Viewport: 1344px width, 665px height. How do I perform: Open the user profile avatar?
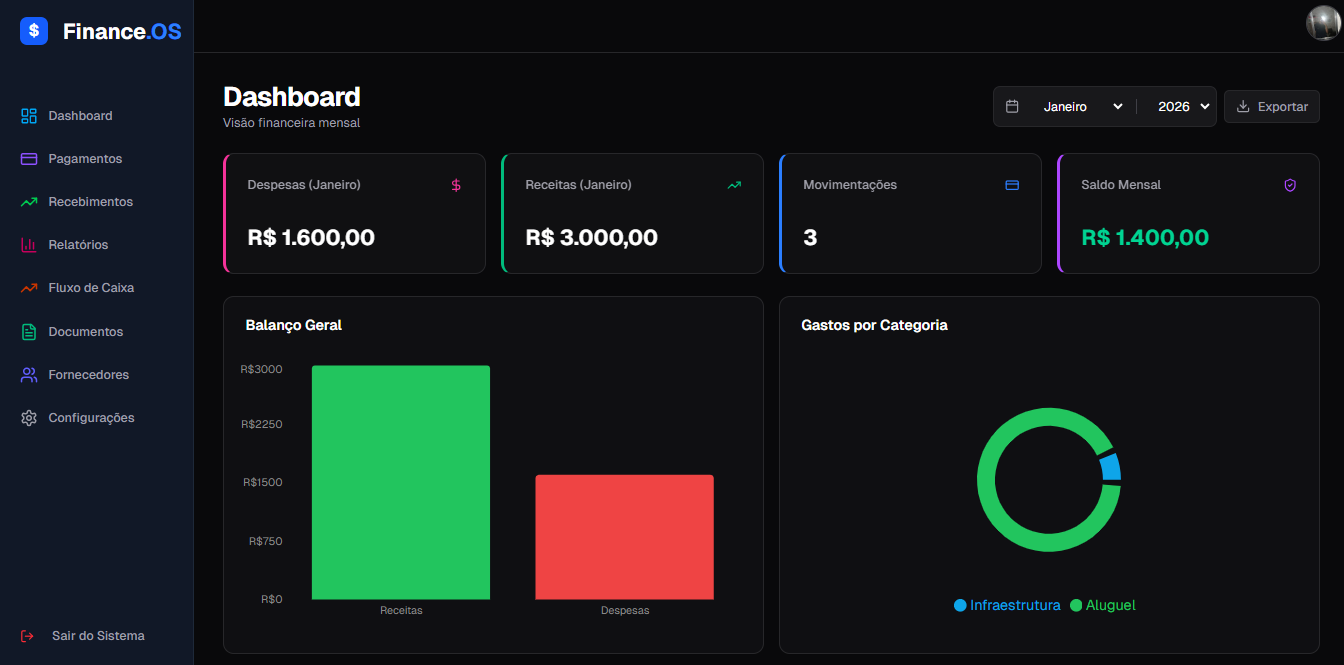[1322, 24]
